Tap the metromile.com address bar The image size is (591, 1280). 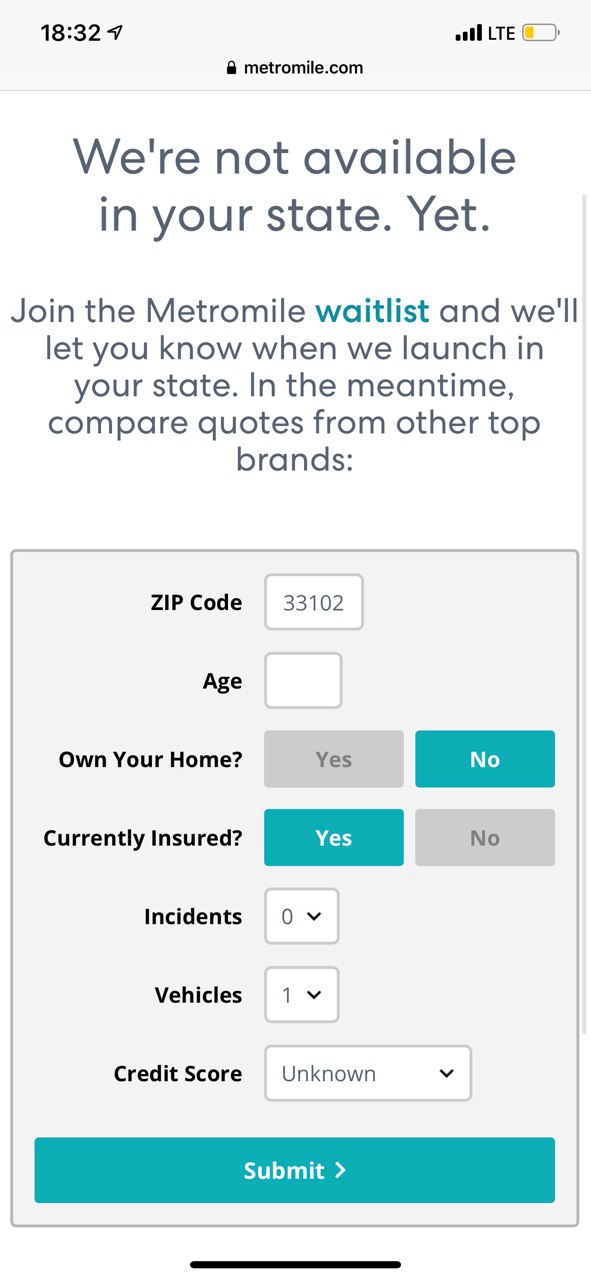click(x=295, y=68)
